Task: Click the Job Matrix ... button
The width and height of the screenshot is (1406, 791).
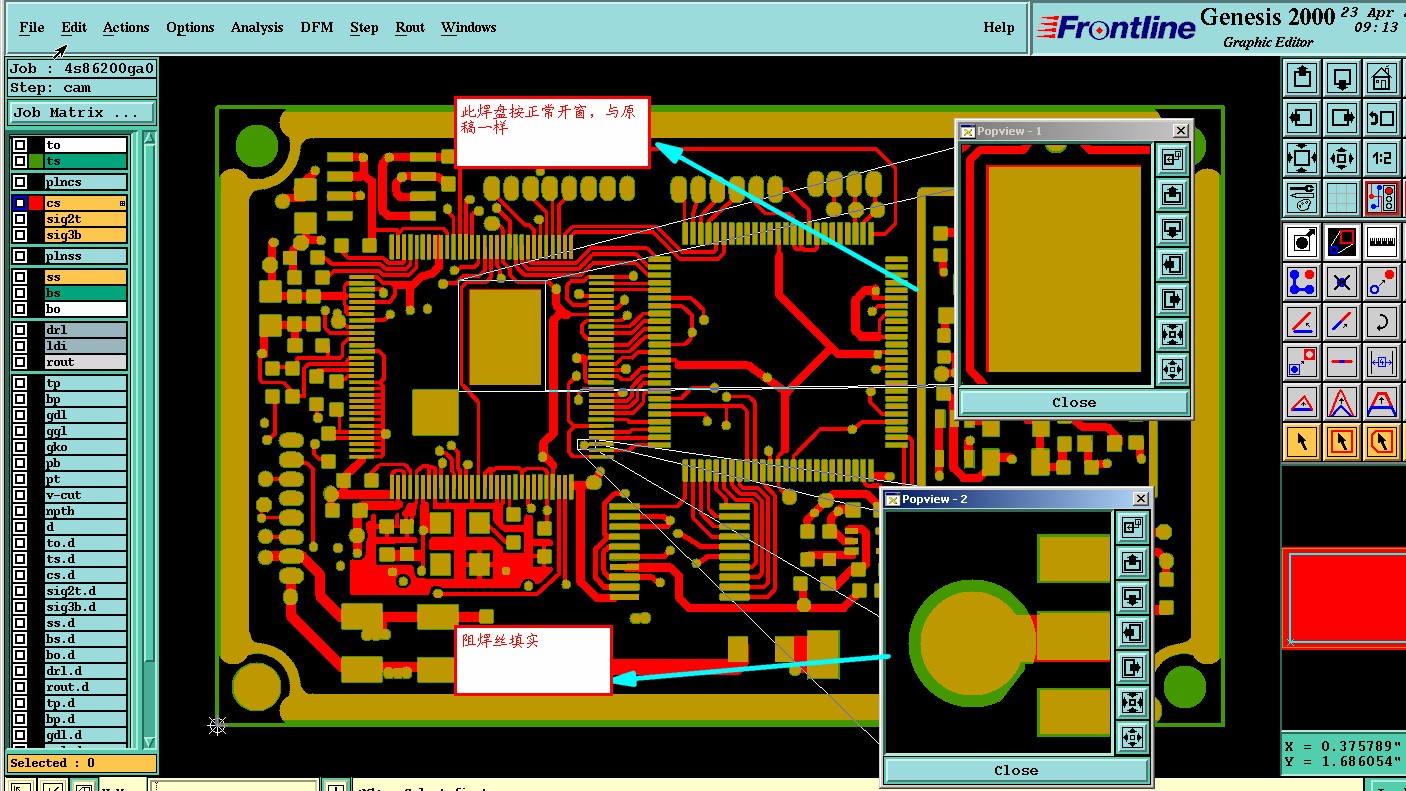Action: coord(82,112)
